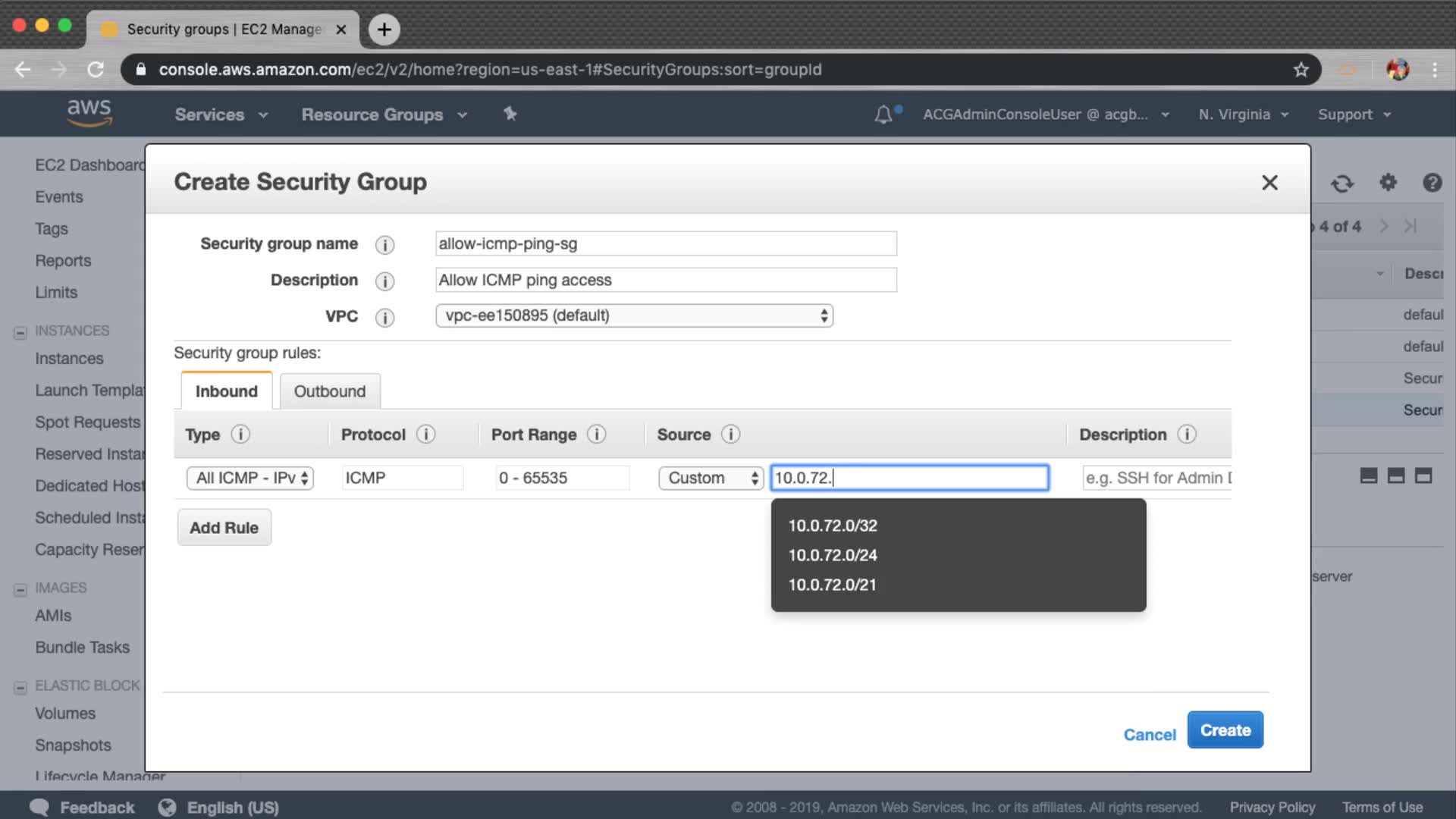The image size is (1456, 819).
Task: Open the help question mark icon
Action: click(x=1432, y=183)
